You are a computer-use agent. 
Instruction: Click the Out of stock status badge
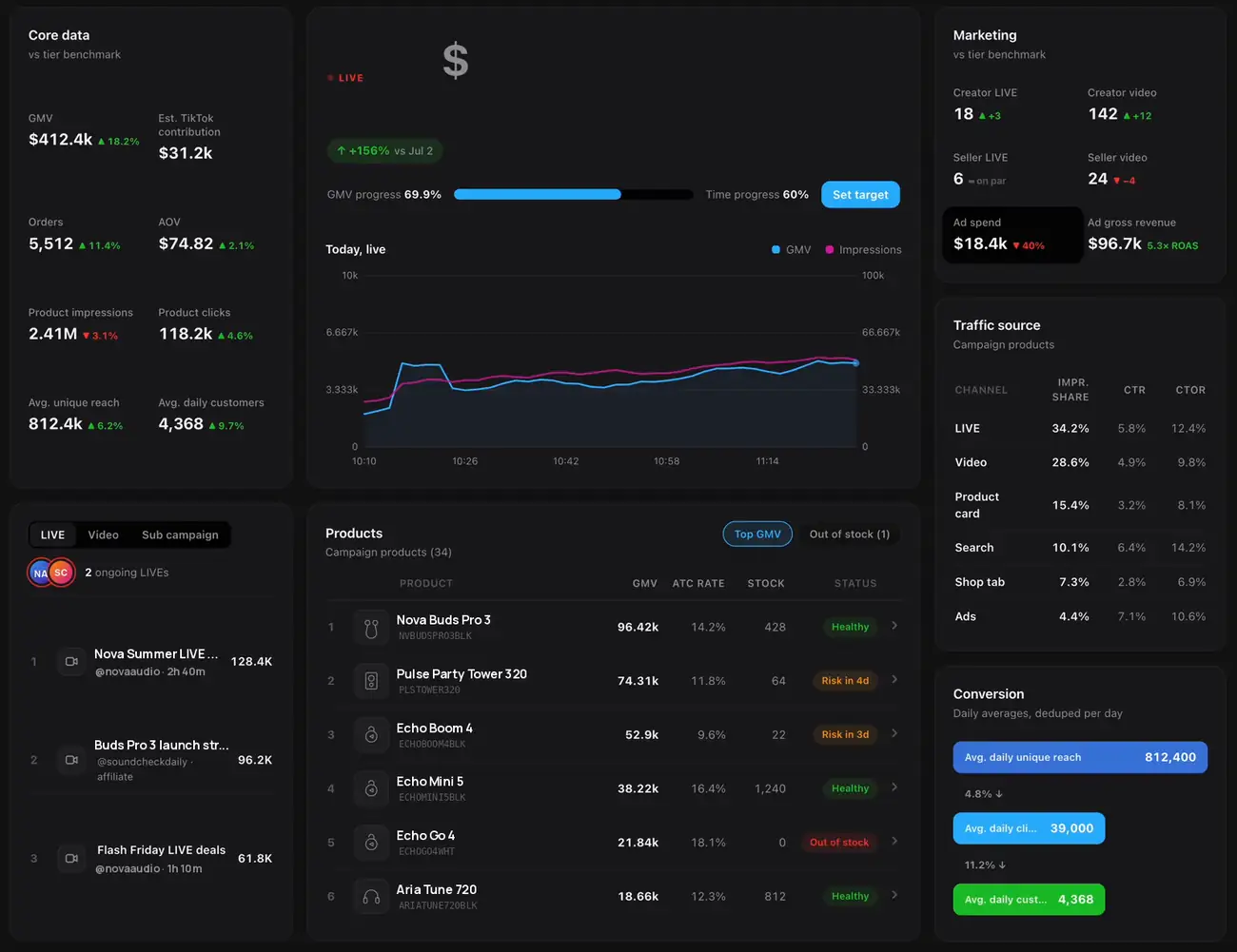click(x=839, y=843)
